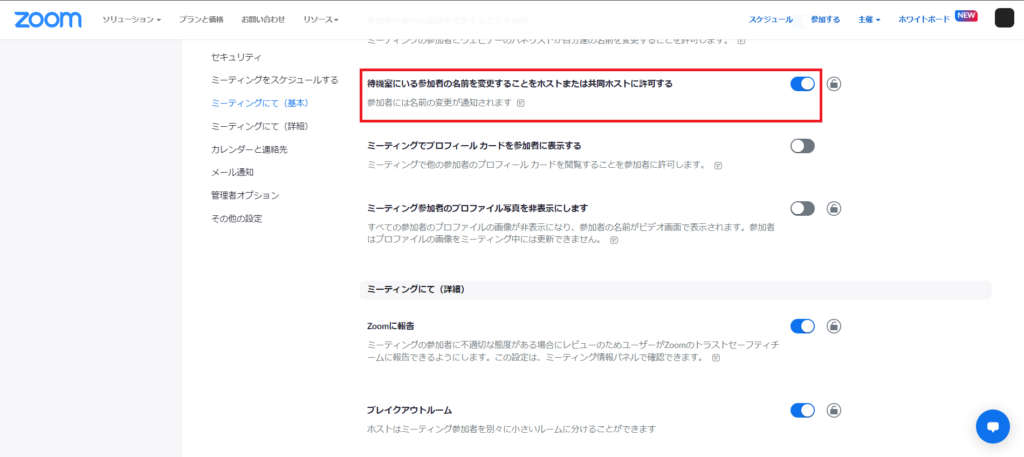Open the profile avatar in top corner
The image size is (1024, 457).
1004,19
